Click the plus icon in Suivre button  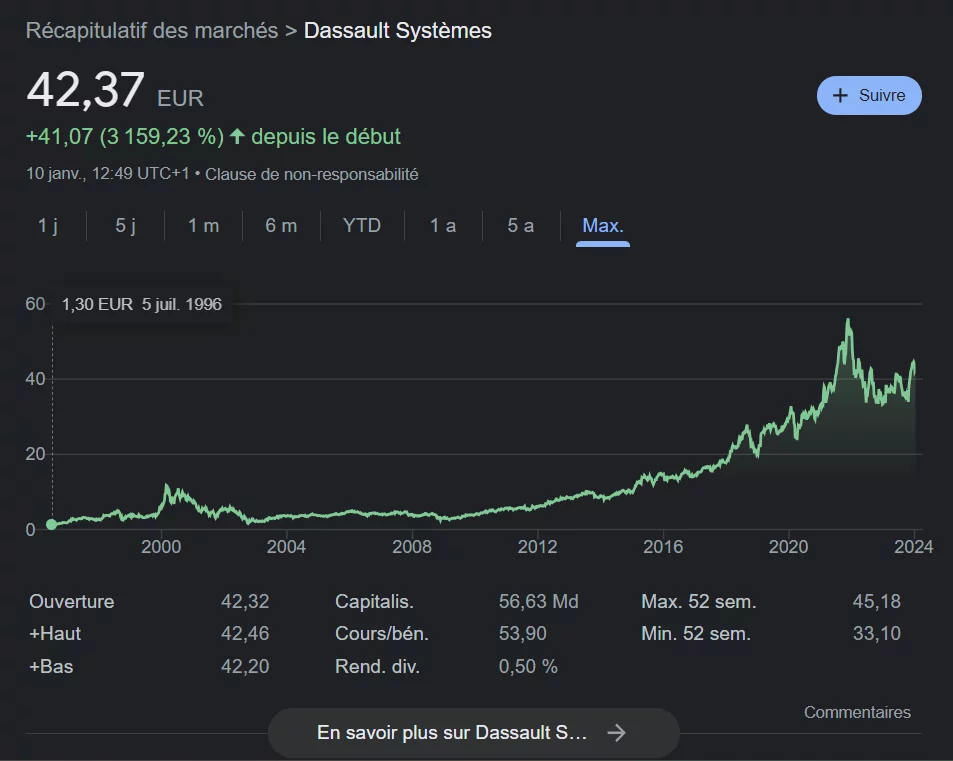[840, 95]
